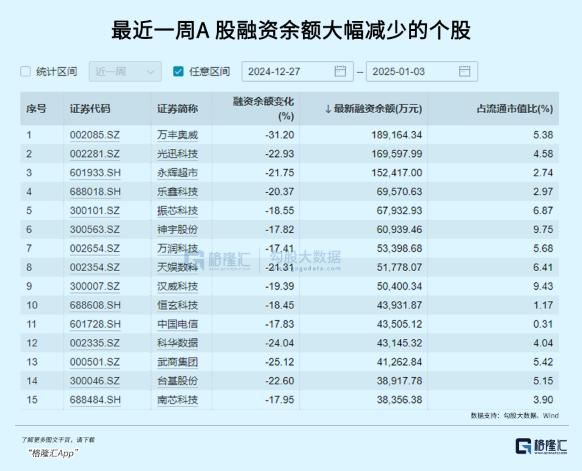Open stock code 300046.SZ link
The image size is (582, 471).
(95, 381)
